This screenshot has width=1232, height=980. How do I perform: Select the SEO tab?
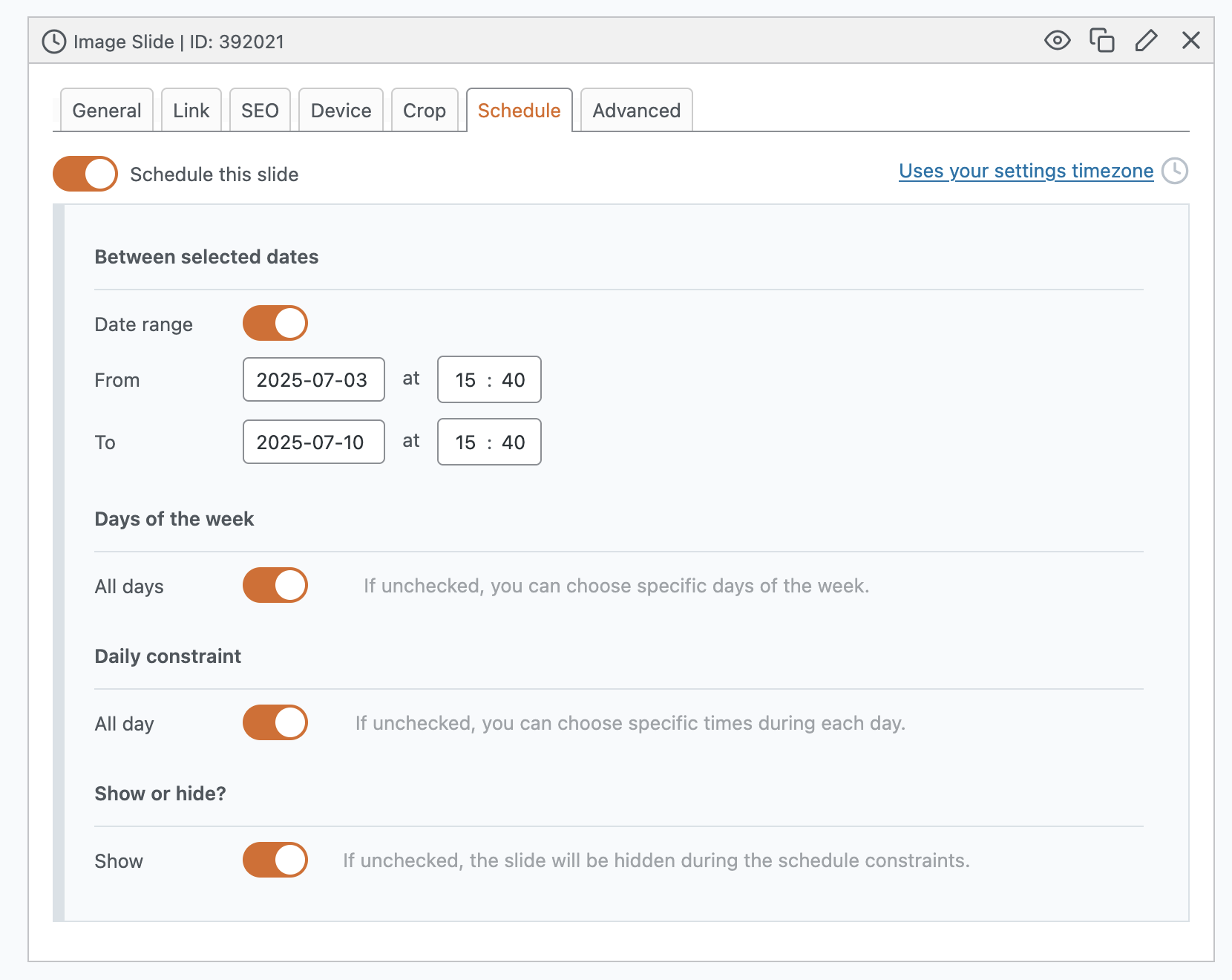[260, 111]
